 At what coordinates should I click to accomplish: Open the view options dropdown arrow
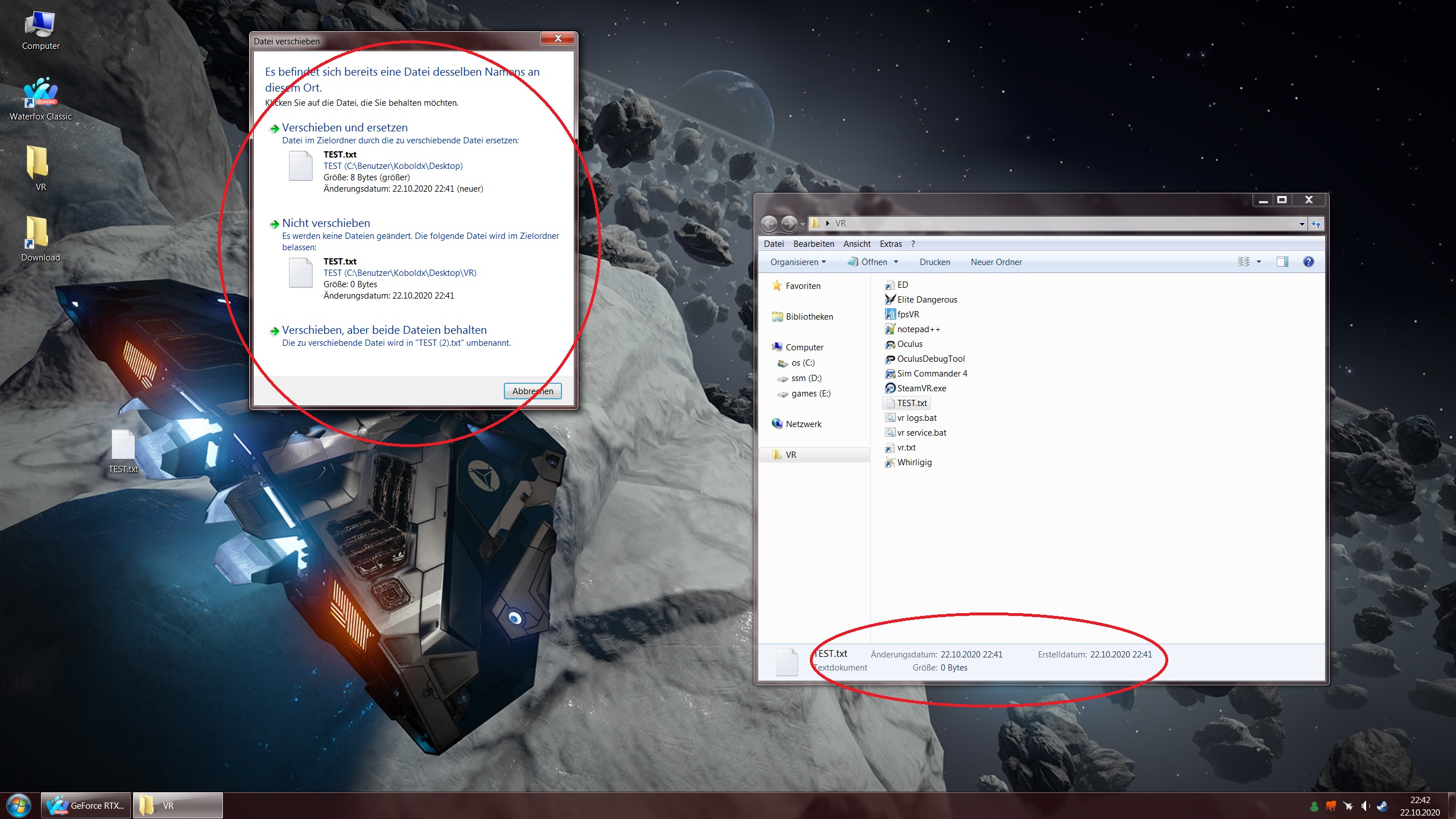coord(1259,262)
